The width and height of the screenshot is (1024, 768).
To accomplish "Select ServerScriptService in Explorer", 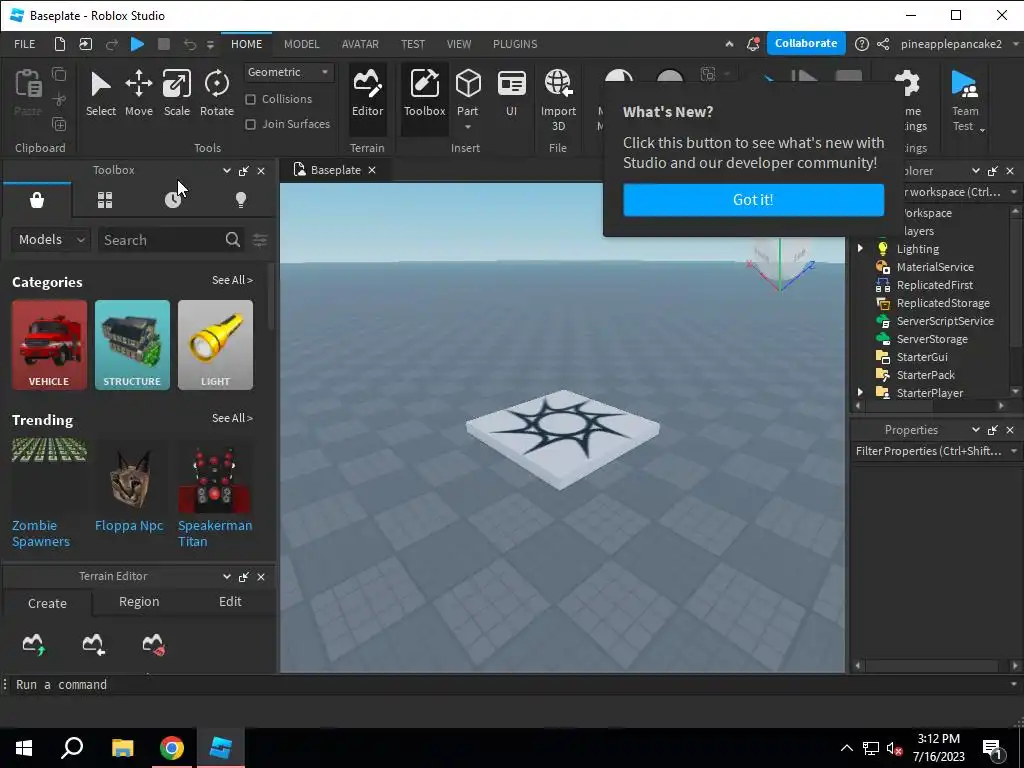I will [x=945, y=321].
